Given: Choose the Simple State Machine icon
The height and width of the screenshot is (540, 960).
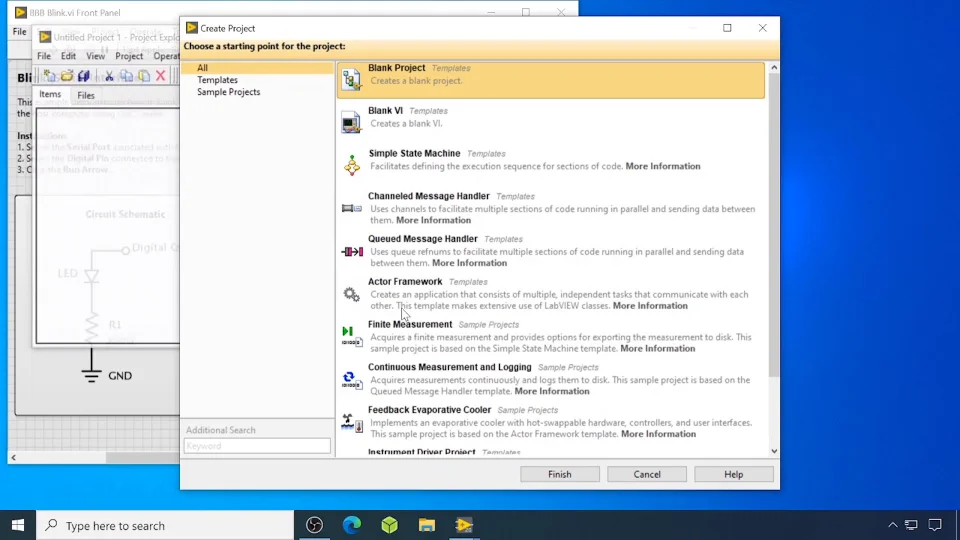Looking at the screenshot, I should (351, 166).
